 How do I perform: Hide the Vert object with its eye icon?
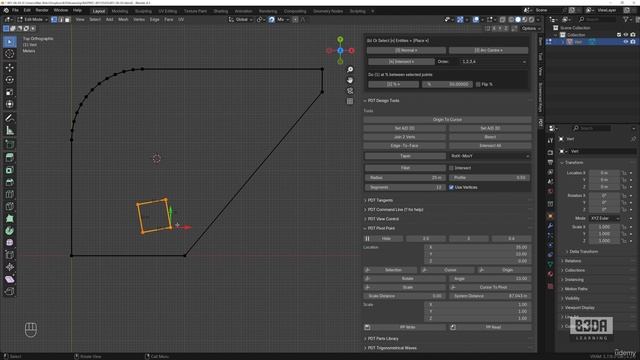626,42
